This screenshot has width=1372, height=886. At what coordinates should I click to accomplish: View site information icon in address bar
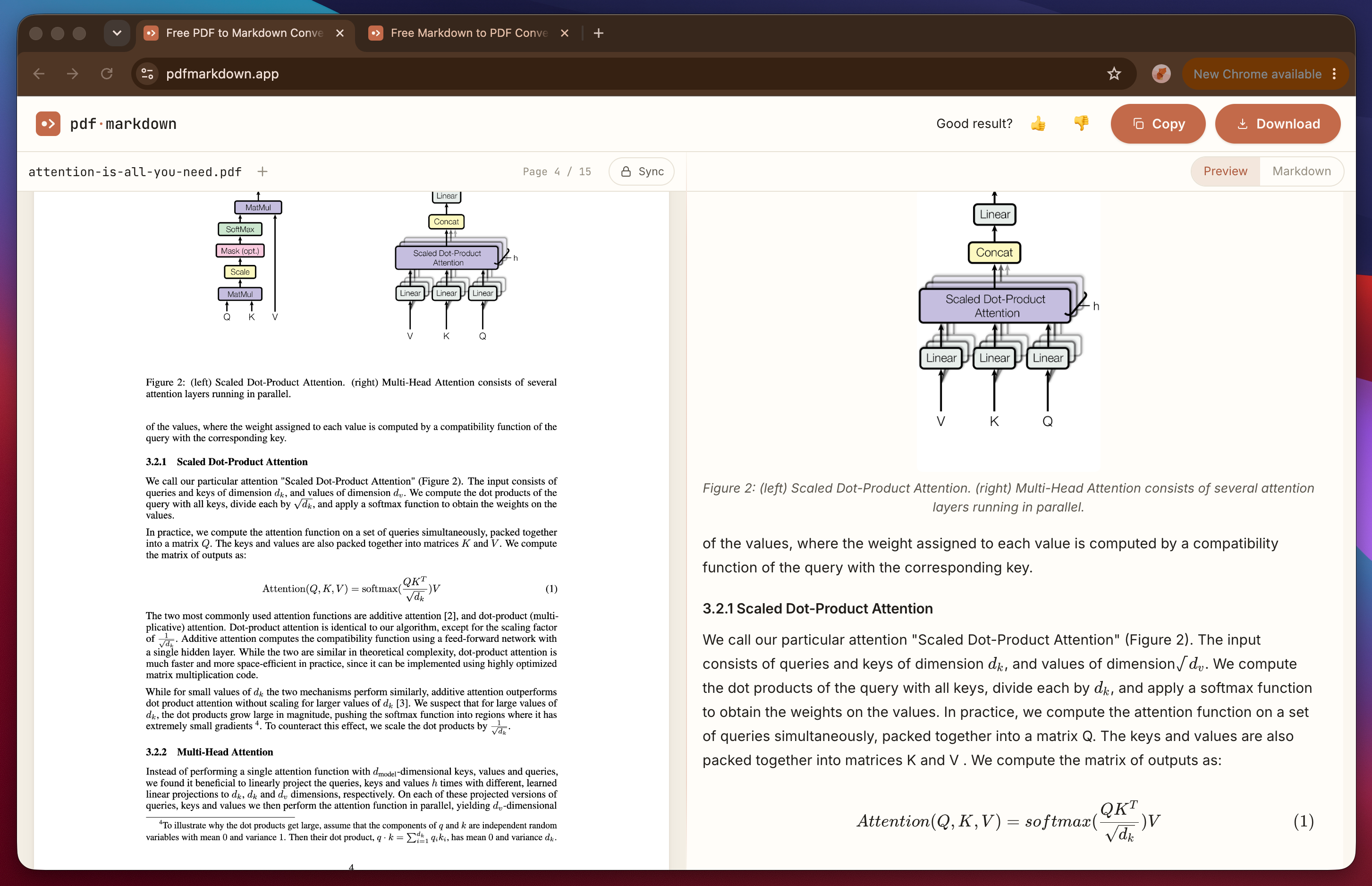[x=148, y=74]
